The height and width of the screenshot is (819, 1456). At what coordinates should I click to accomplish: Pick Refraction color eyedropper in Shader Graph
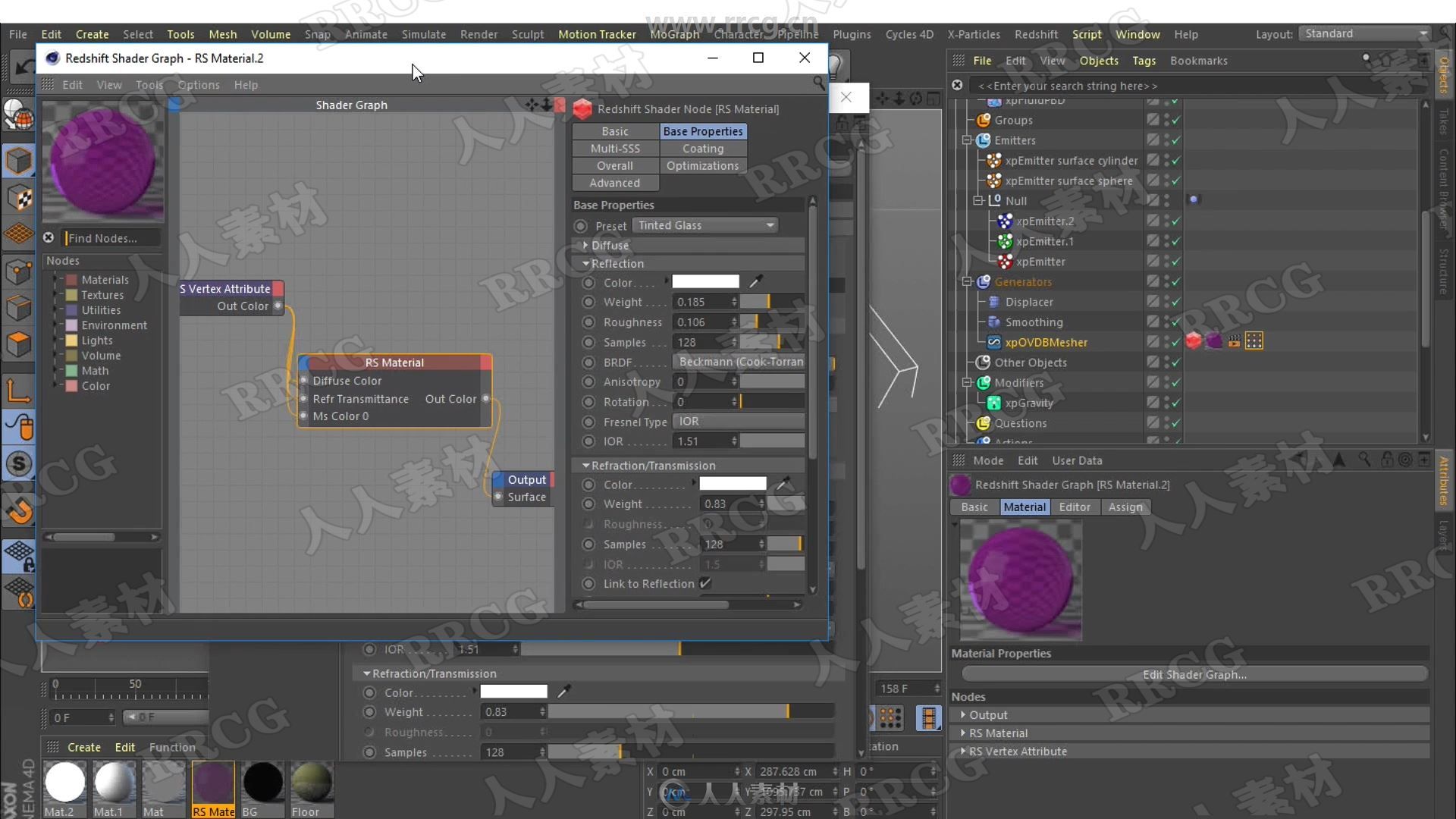coord(783,484)
